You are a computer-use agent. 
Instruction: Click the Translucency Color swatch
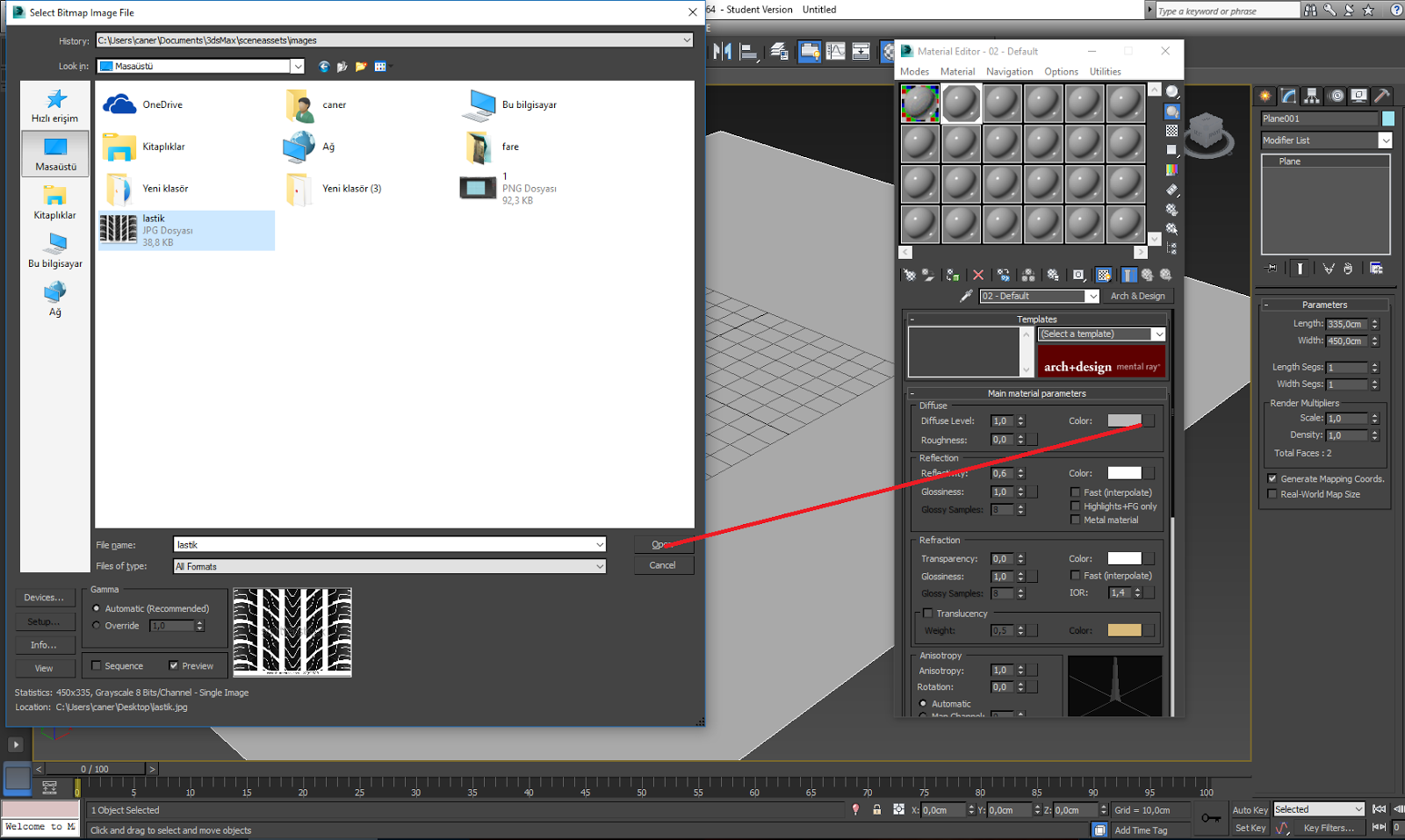click(1125, 630)
